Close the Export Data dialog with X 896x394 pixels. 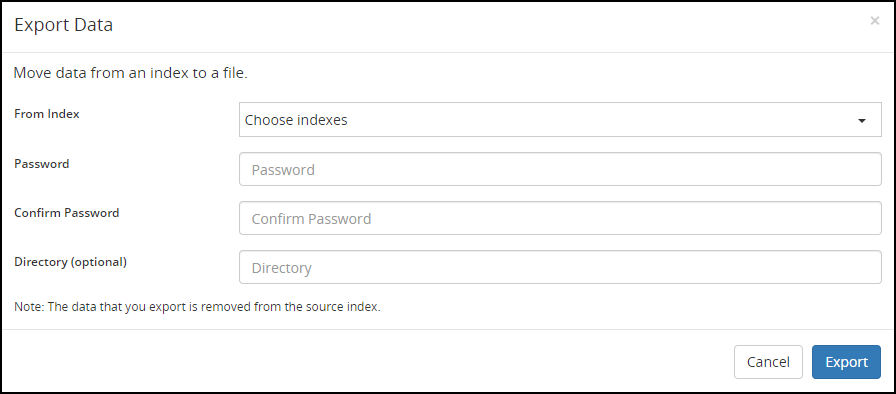[874, 21]
